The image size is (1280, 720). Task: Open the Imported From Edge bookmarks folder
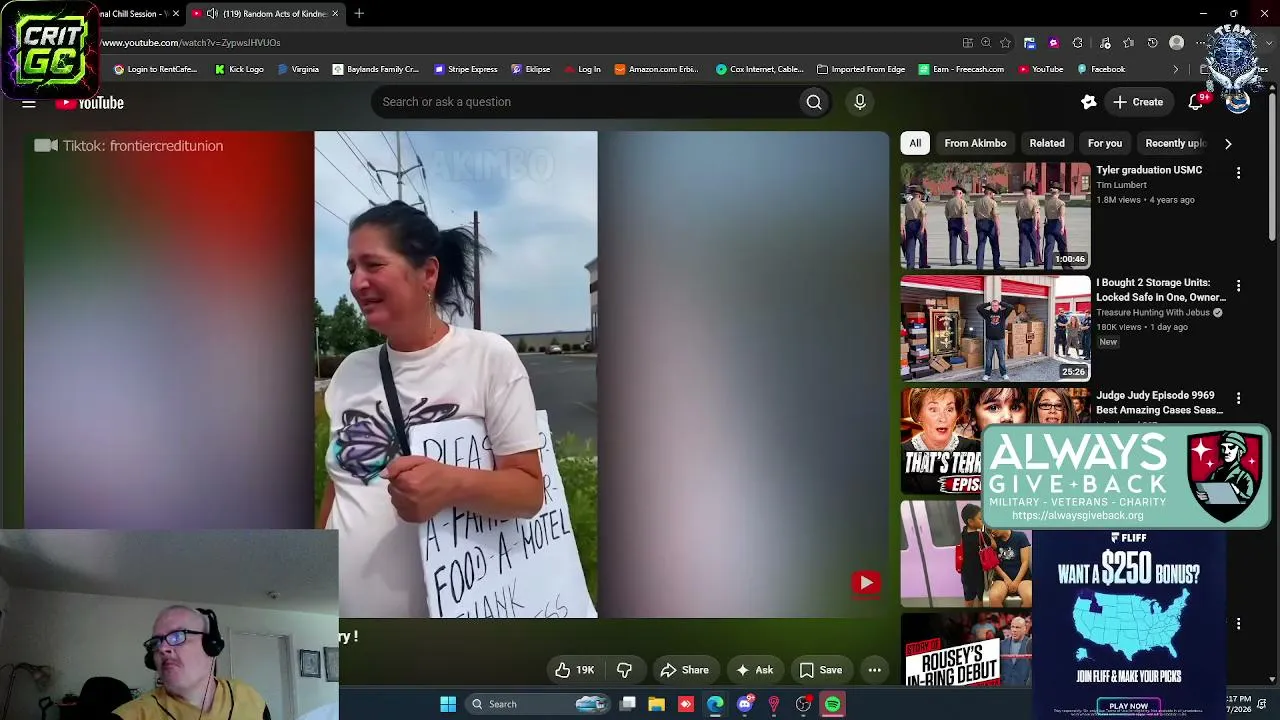tap(860, 69)
